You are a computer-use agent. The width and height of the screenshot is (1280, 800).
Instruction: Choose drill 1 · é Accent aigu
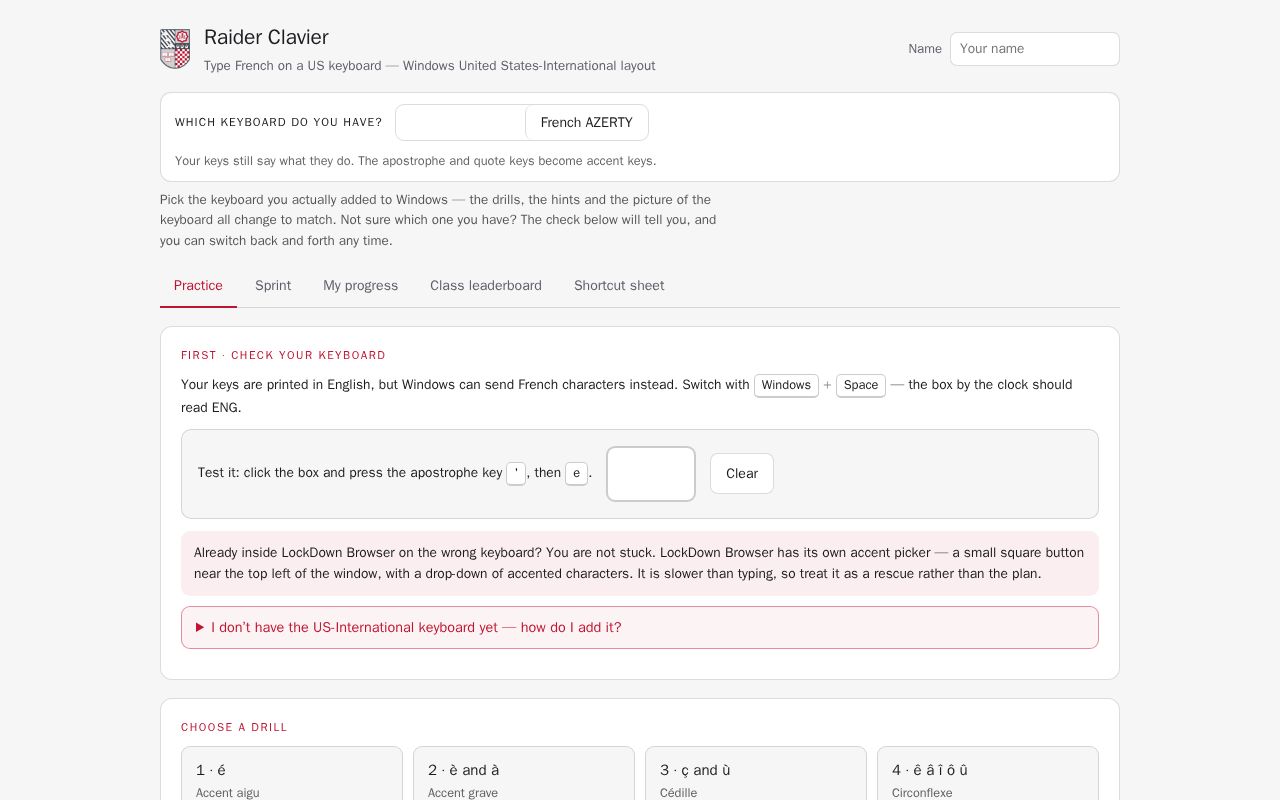pos(292,774)
